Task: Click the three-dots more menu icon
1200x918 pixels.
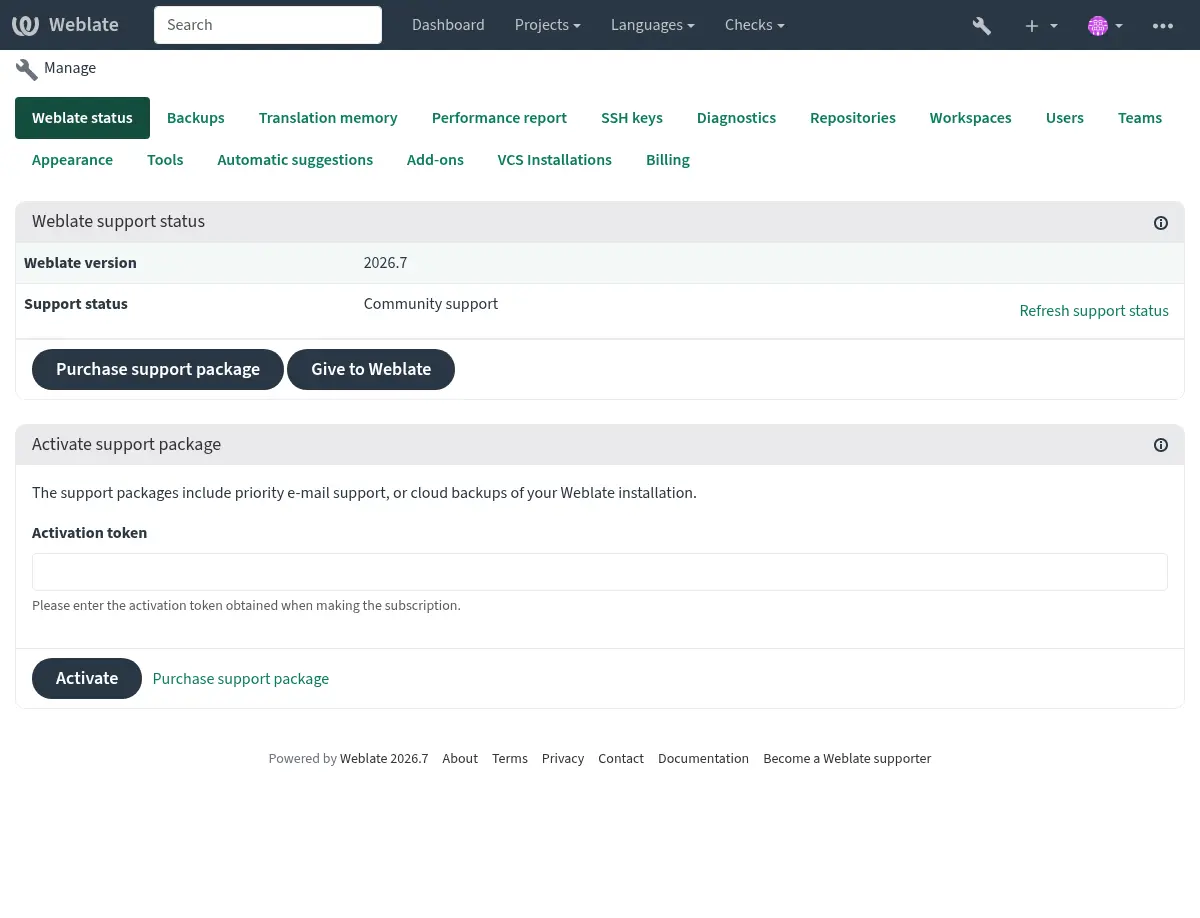Action: (1163, 25)
